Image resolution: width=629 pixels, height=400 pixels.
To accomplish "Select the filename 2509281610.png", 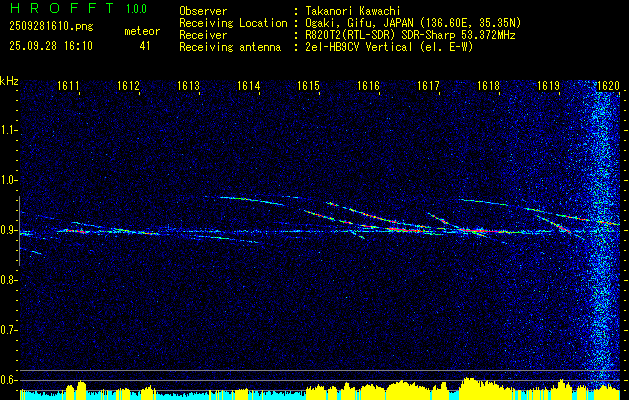I will (51, 26).
